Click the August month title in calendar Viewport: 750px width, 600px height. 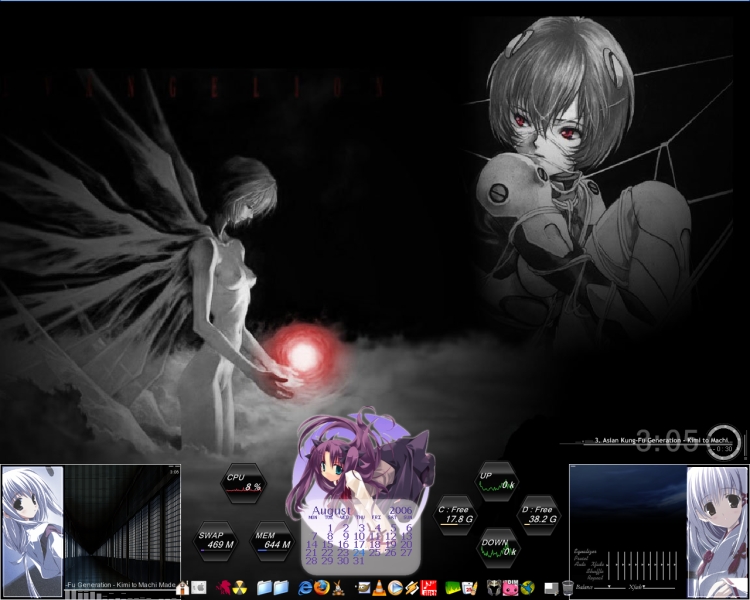pyautogui.click(x=331, y=511)
